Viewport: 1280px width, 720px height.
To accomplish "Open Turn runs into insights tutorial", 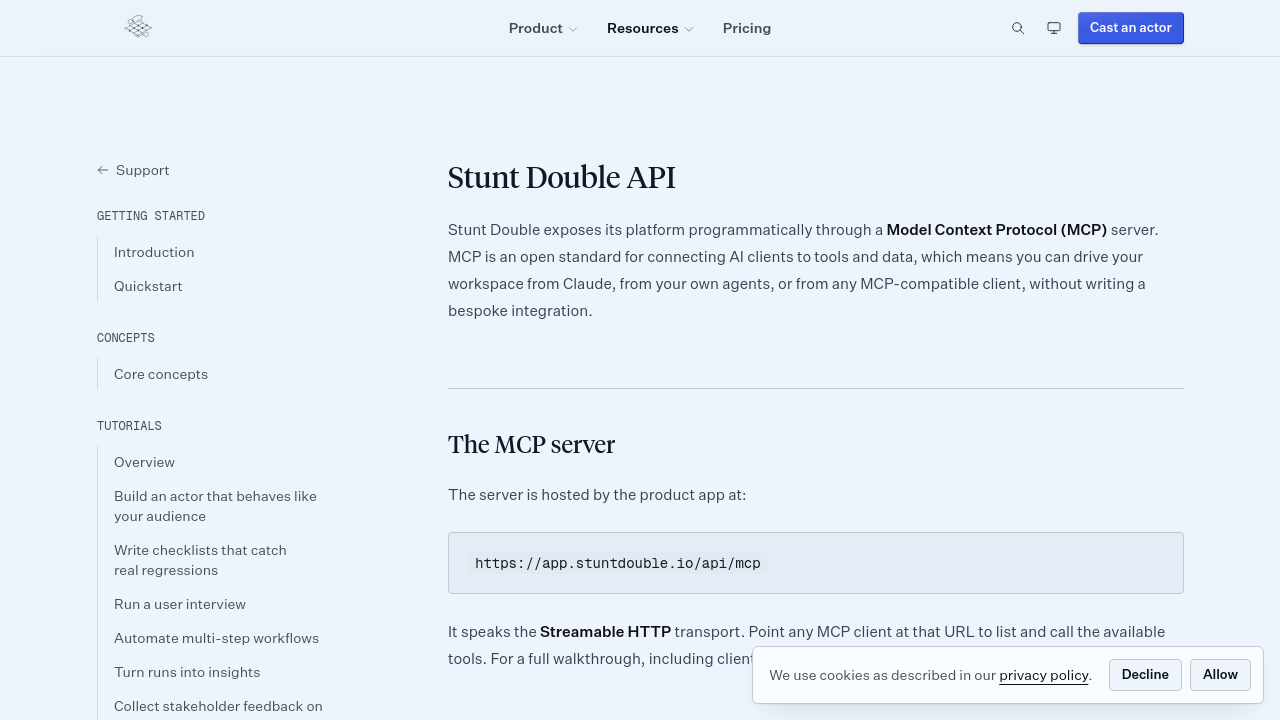I will (x=187, y=672).
